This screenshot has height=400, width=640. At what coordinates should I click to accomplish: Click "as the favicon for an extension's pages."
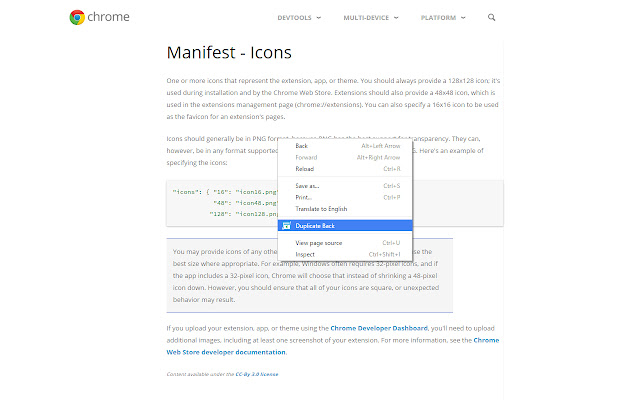coord(226,117)
